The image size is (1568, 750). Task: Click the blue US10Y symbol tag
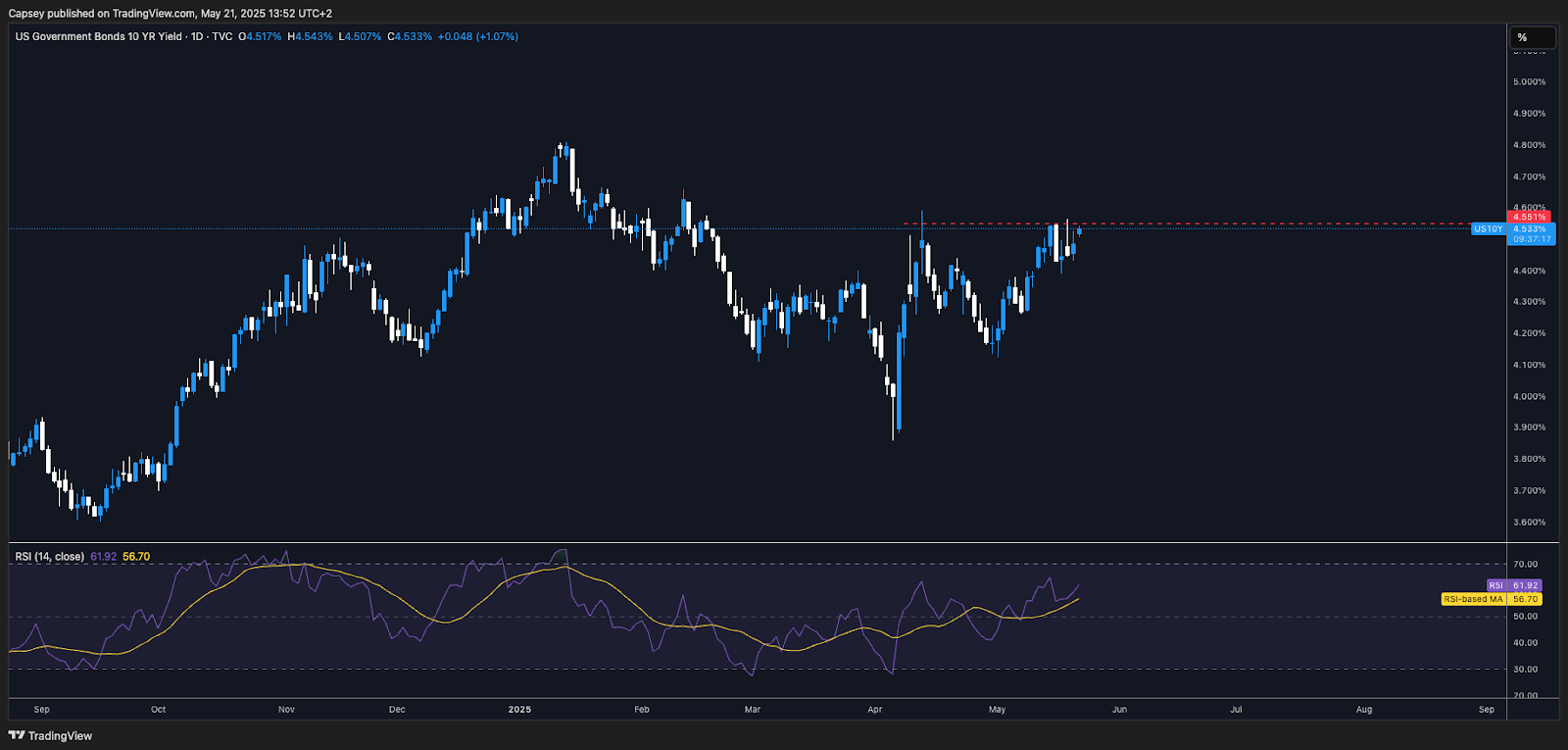1488,229
